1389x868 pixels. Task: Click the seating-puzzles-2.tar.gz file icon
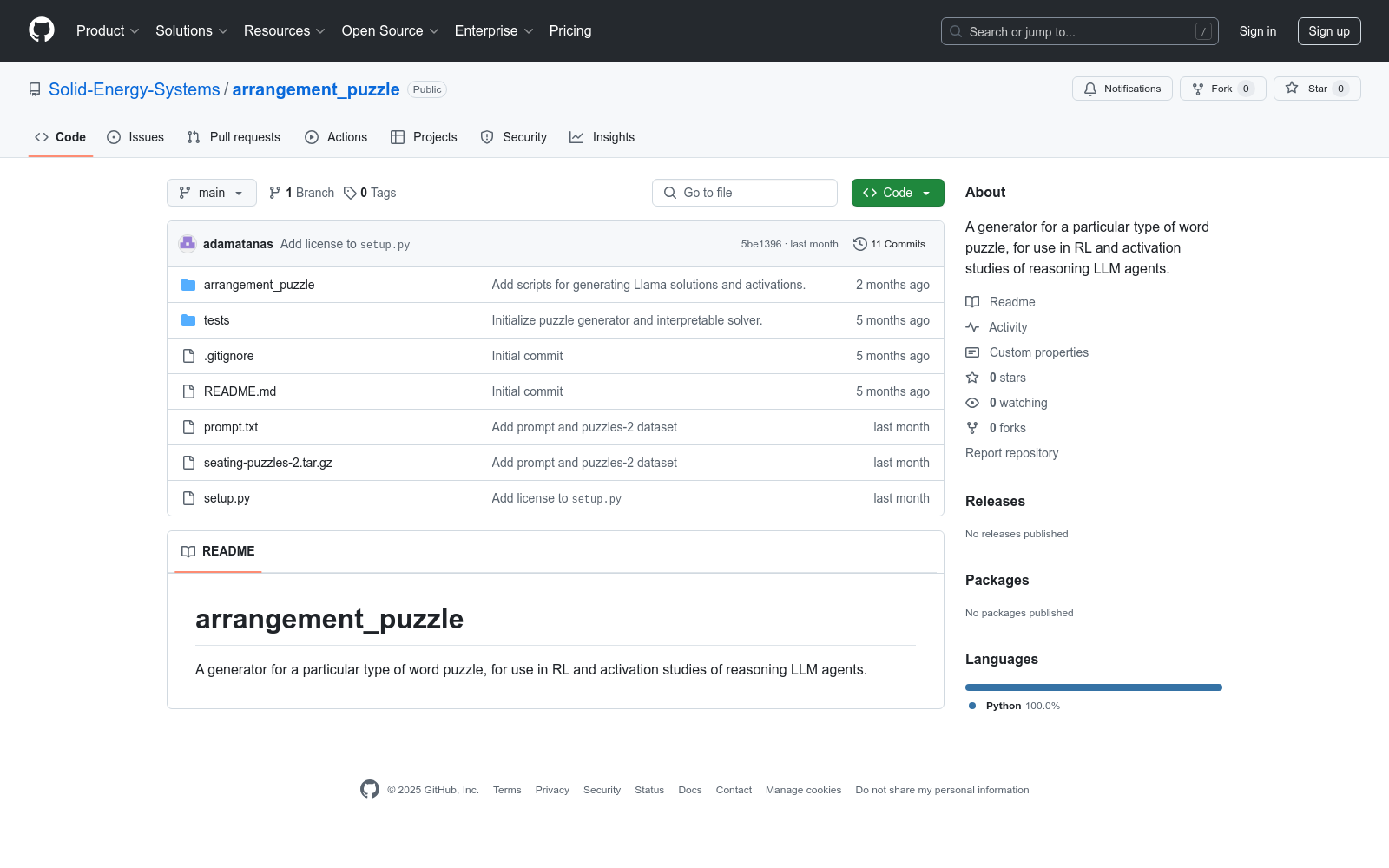pyautogui.click(x=188, y=463)
